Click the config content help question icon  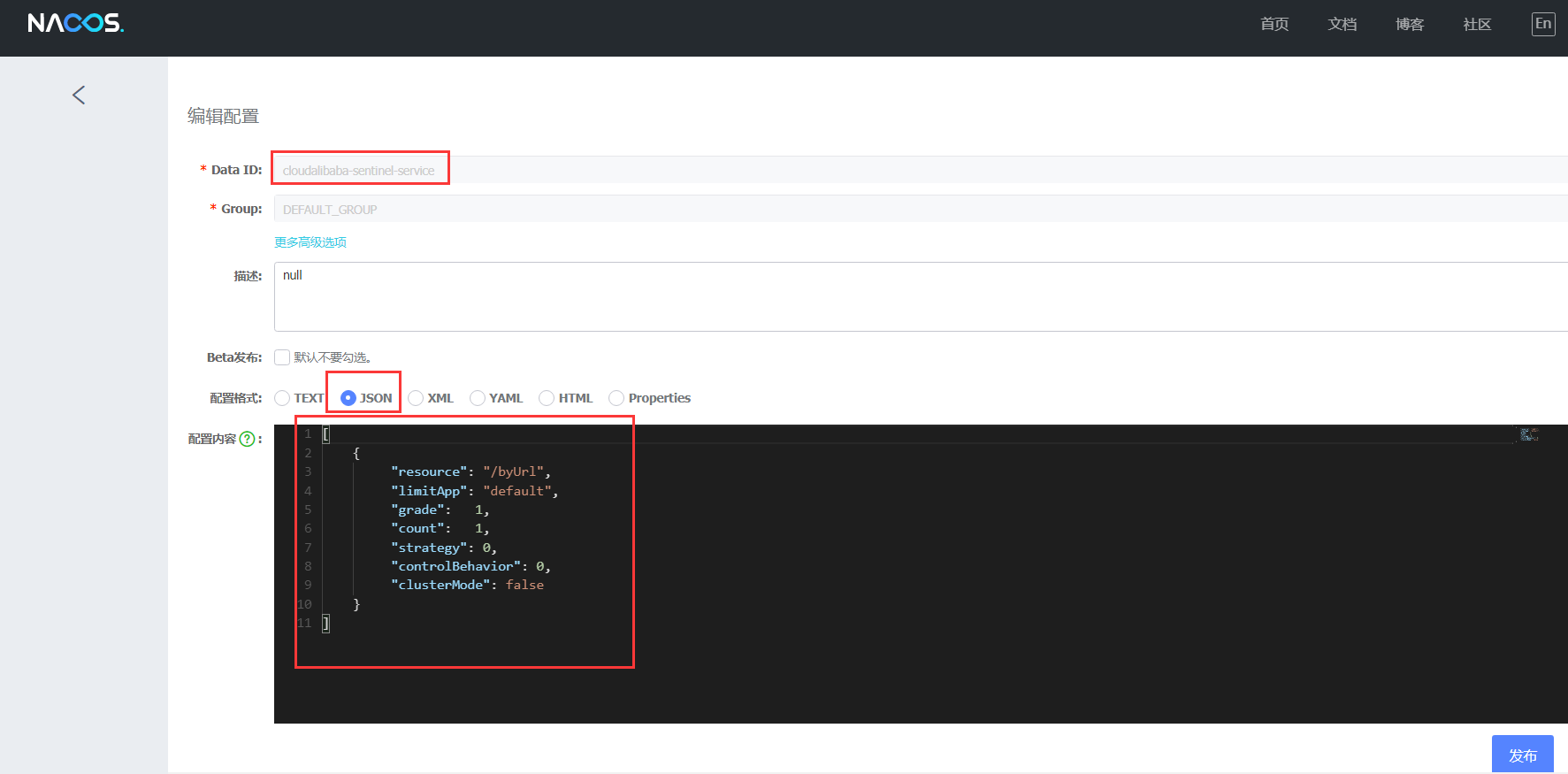[x=248, y=439]
